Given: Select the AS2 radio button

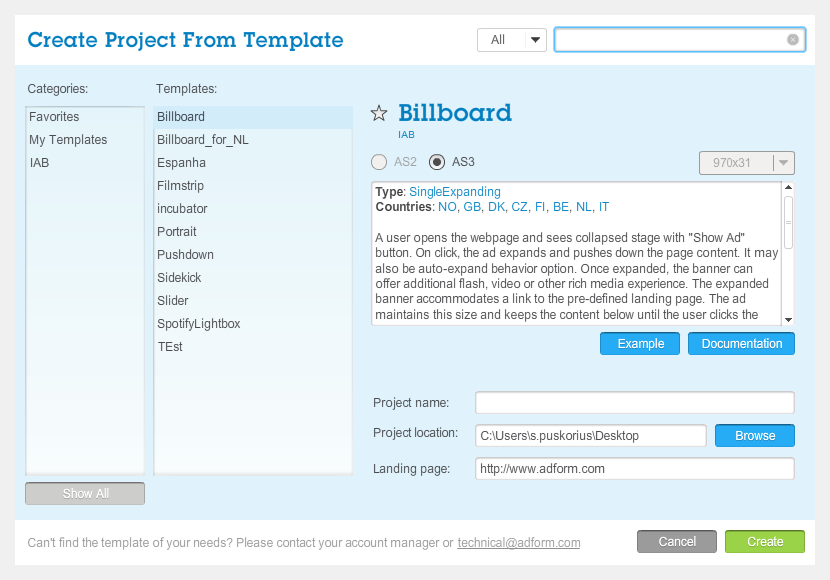Looking at the screenshot, I should [x=379, y=162].
